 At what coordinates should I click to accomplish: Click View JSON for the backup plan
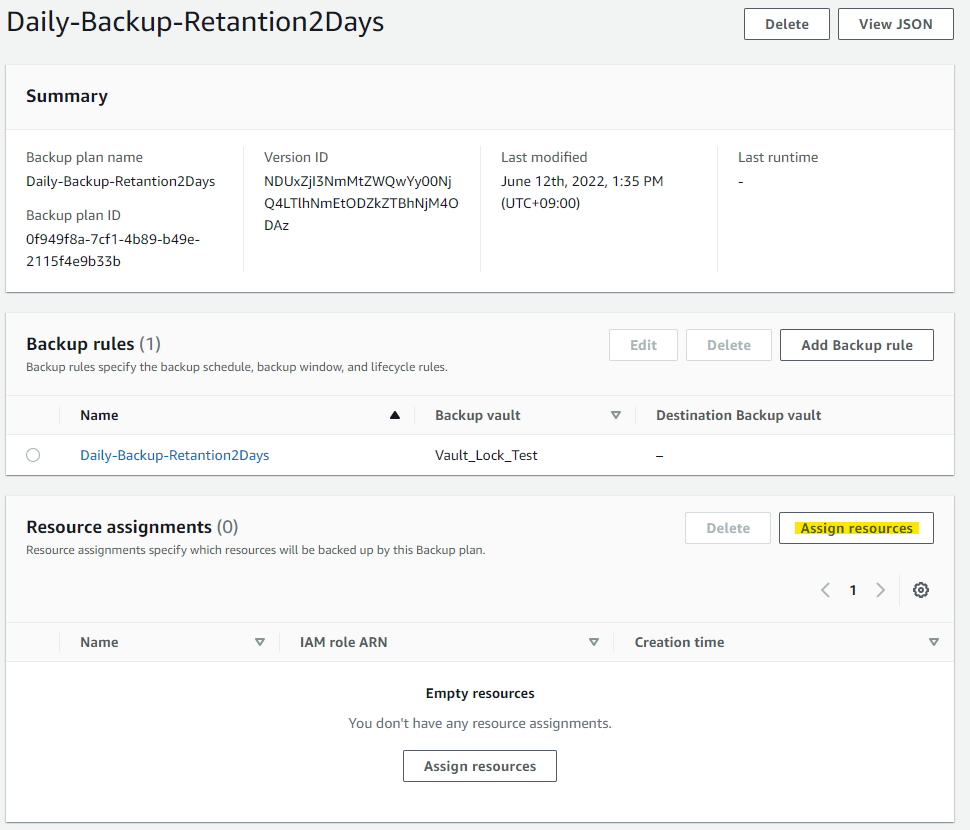[895, 24]
